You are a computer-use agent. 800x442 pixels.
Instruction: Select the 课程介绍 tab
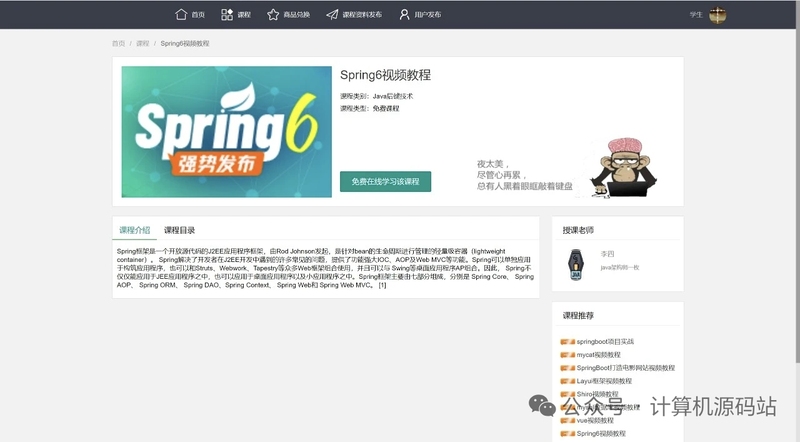pyautogui.click(x=134, y=230)
